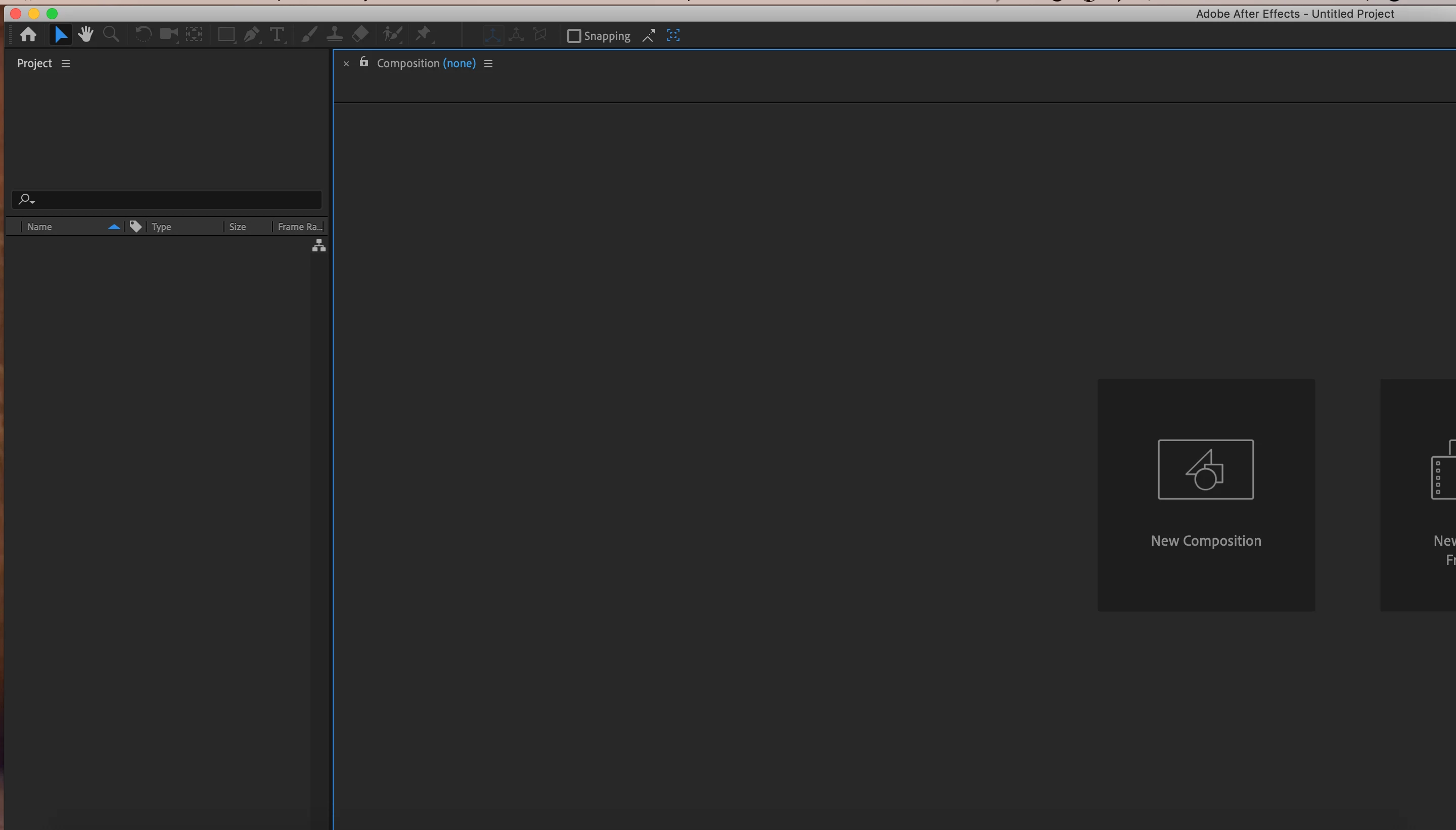This screenshot has width=1456, height=830.
Task: Open the project flowchart view icon
Action: [x=319, y=246]
